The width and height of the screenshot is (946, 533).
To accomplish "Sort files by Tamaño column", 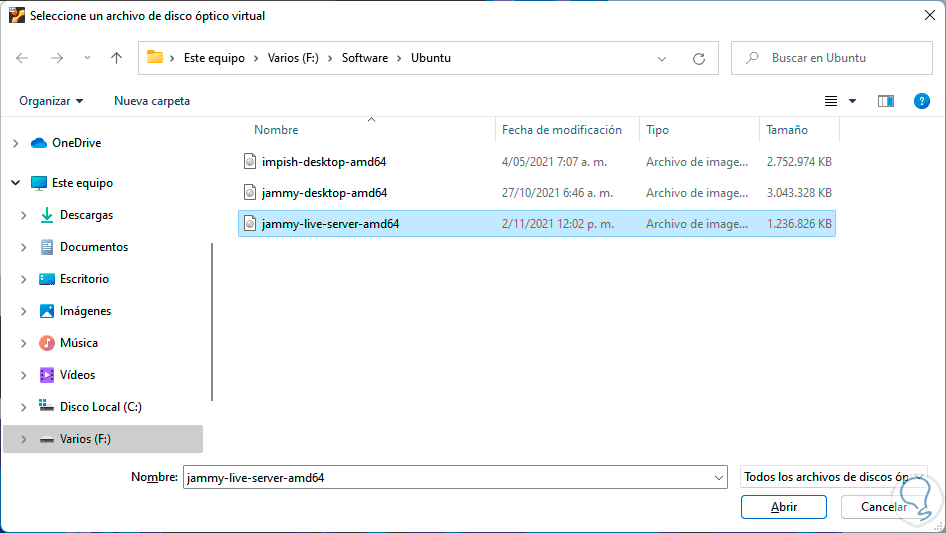I will pos(787,130).
